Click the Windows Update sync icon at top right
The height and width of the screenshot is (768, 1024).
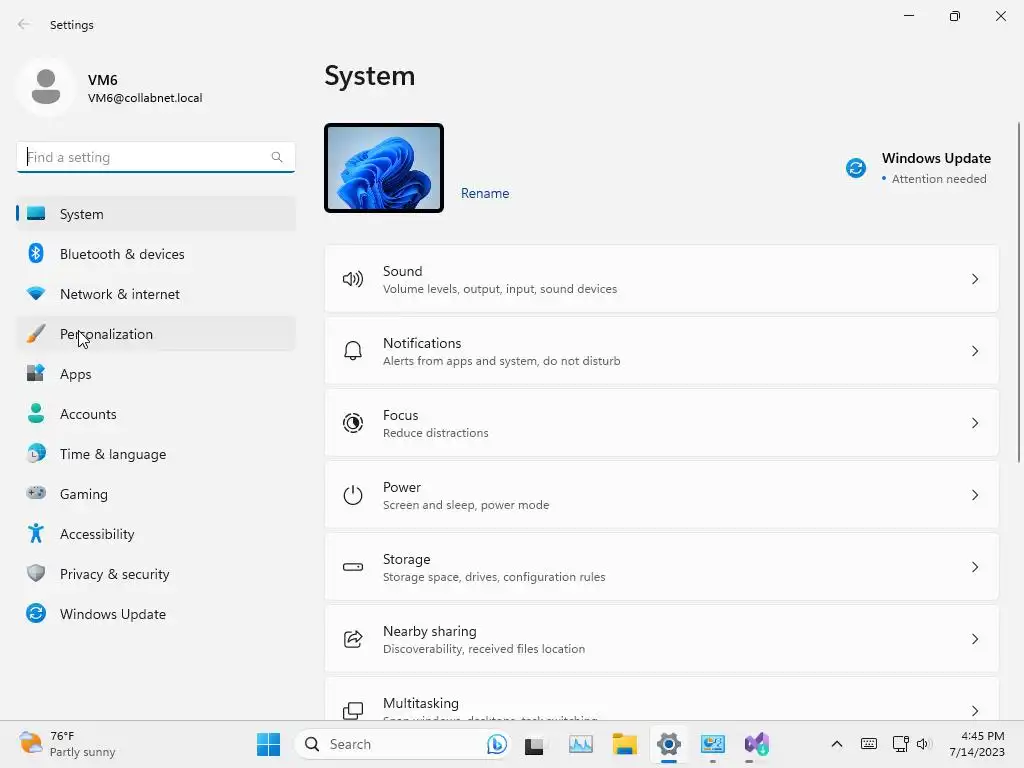856,168
